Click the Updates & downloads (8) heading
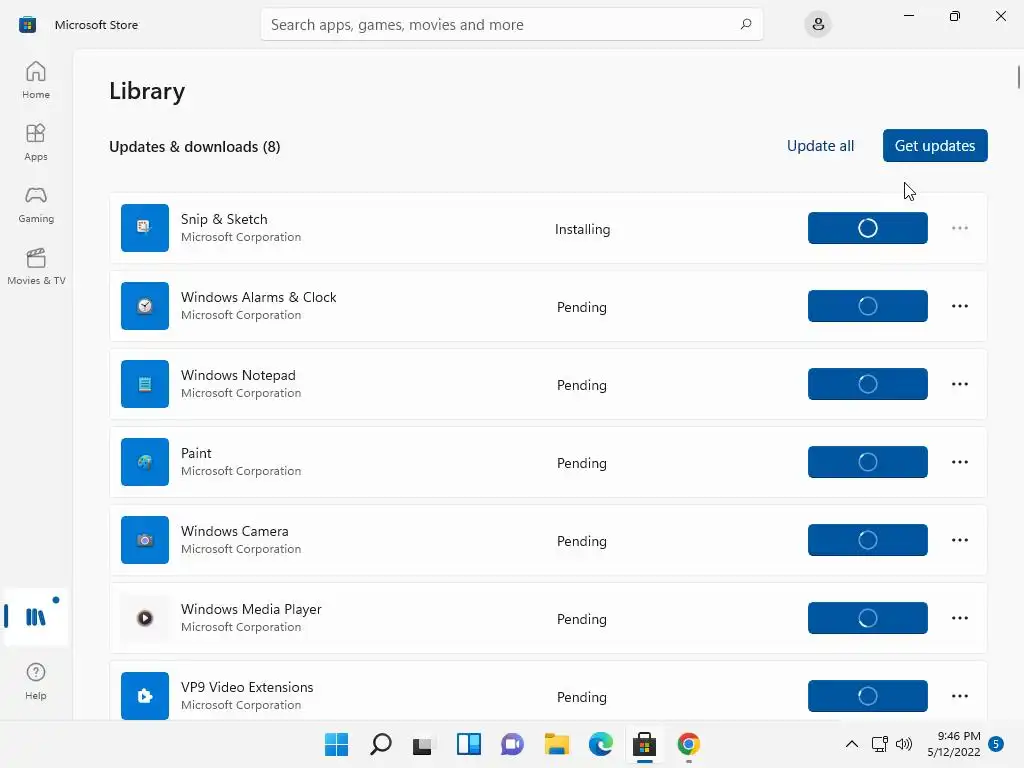The image size is (1024, 768). click(195, 146)
